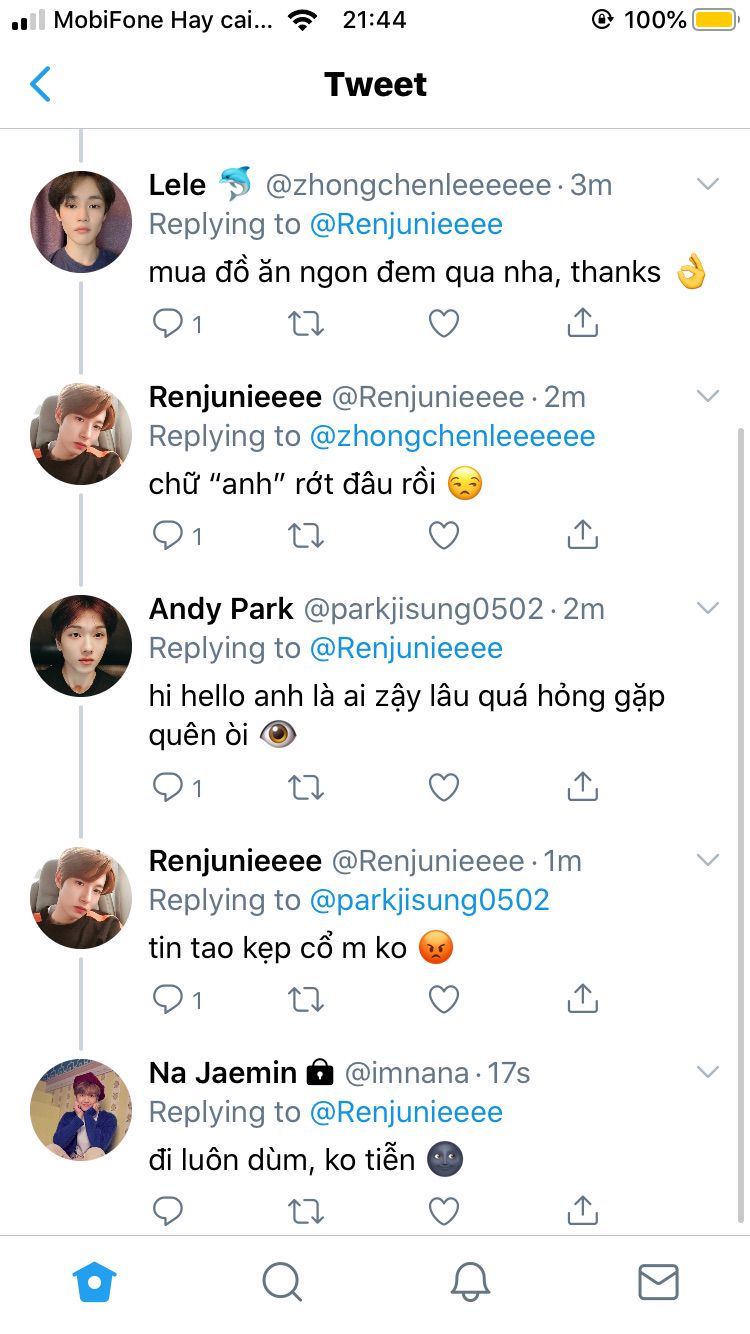Open the Search tab magnifier icon

click(282, 1281)
